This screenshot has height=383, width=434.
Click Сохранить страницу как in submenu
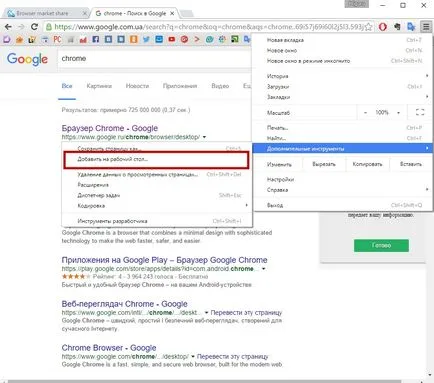[x=157, y=148]
